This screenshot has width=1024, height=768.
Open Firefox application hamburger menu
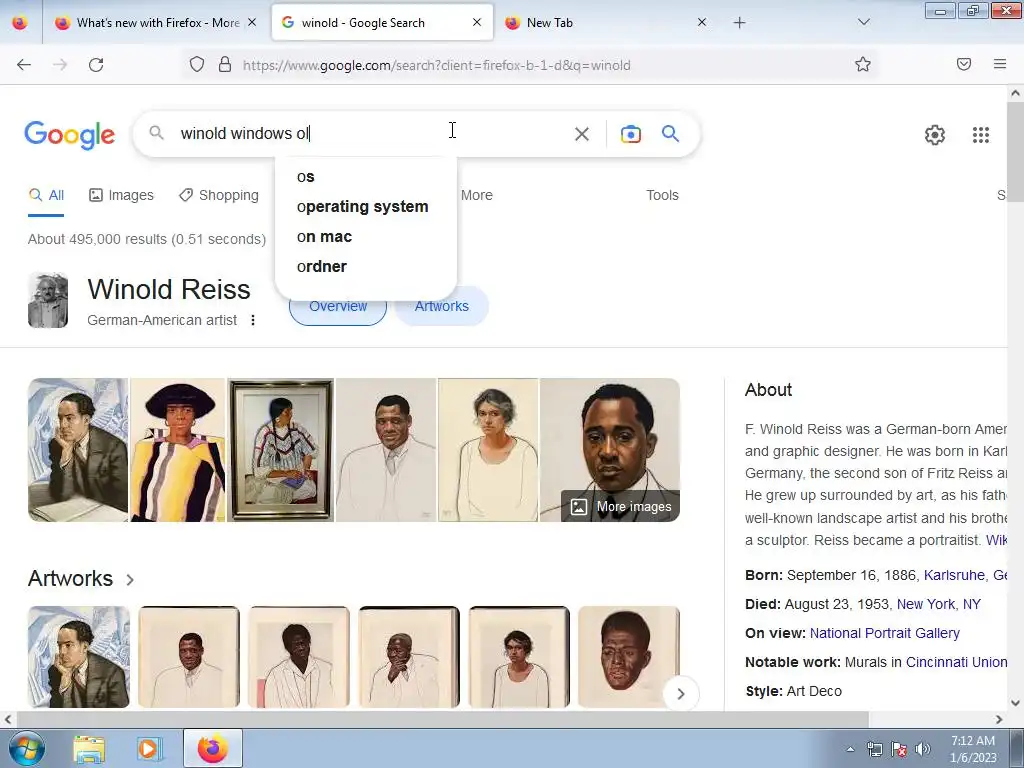click(x=1000, y=64)
